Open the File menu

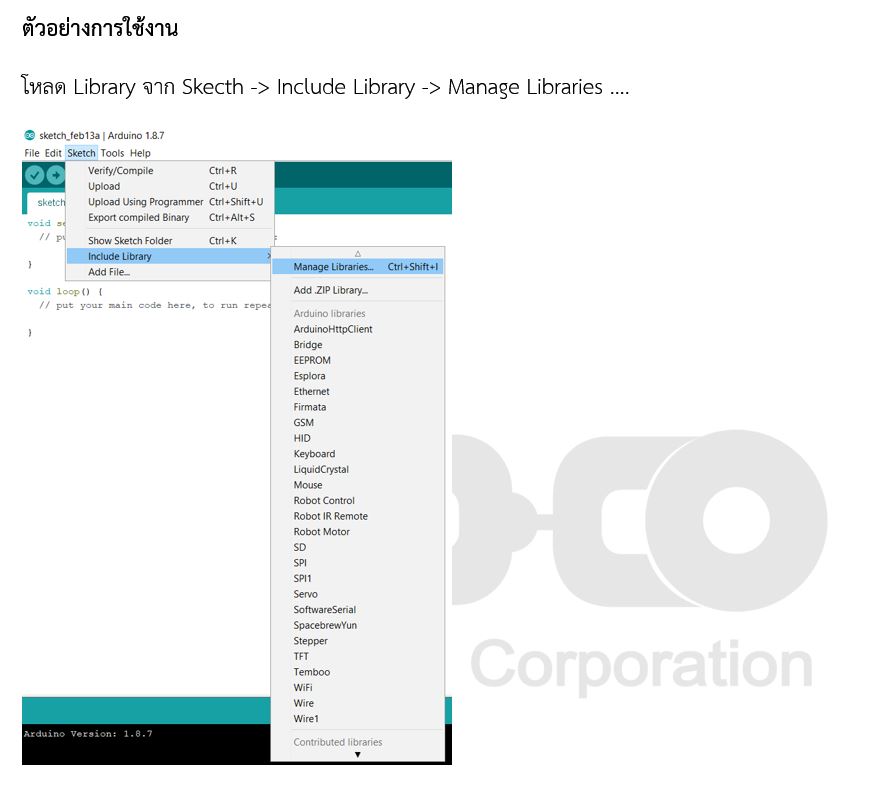click(x=32, y=153)
